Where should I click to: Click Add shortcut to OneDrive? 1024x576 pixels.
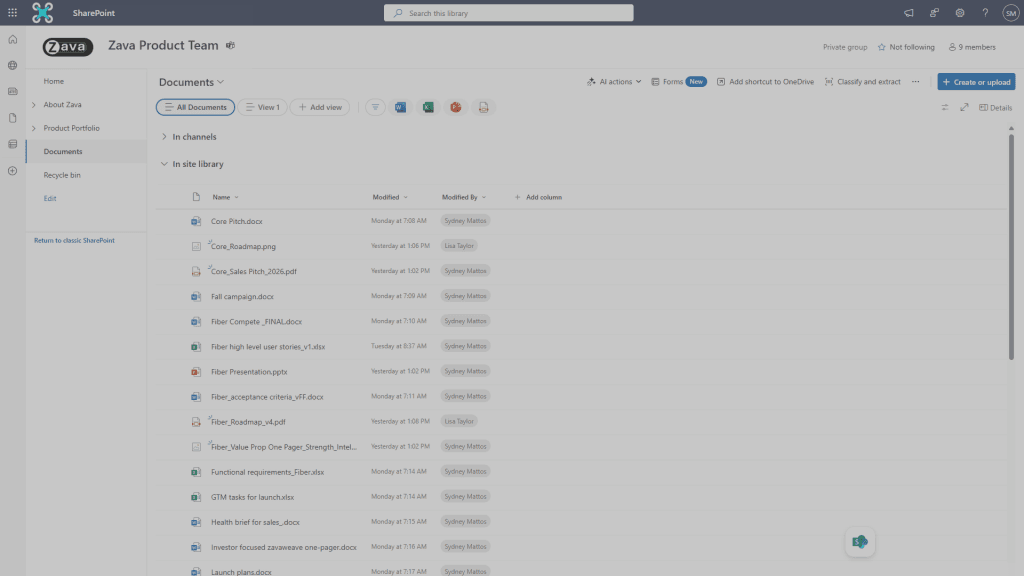[x=765, y=82]
